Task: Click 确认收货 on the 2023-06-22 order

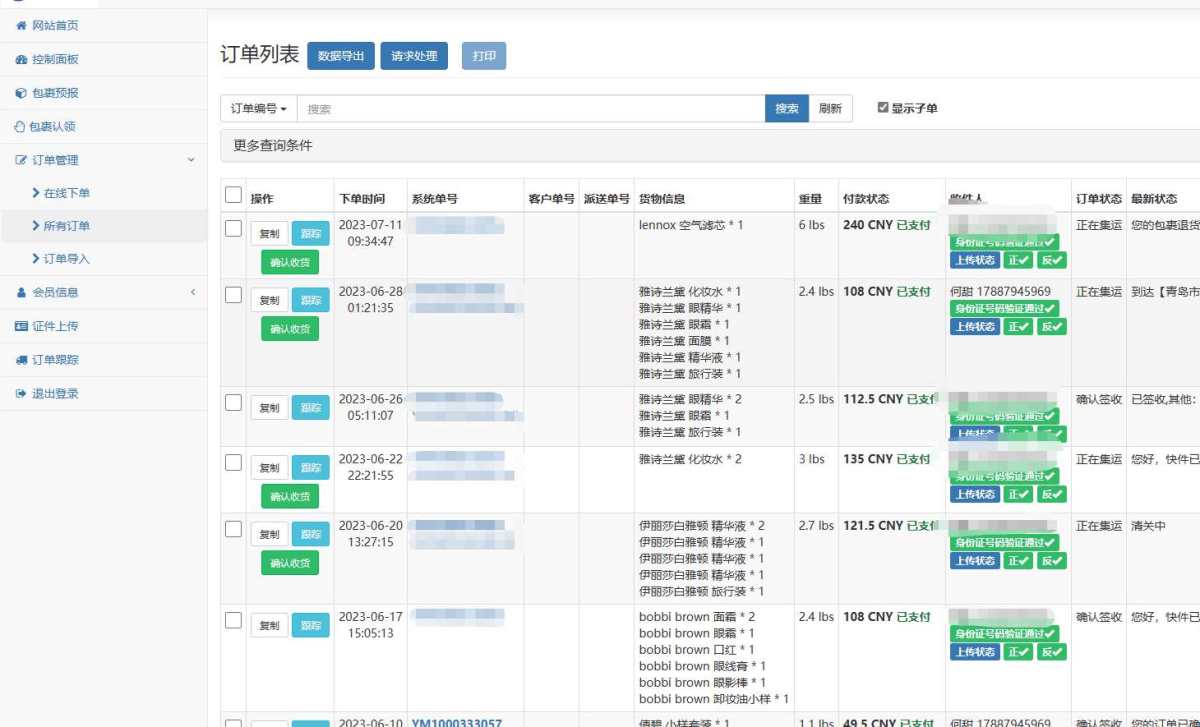Action: point(290,497)
